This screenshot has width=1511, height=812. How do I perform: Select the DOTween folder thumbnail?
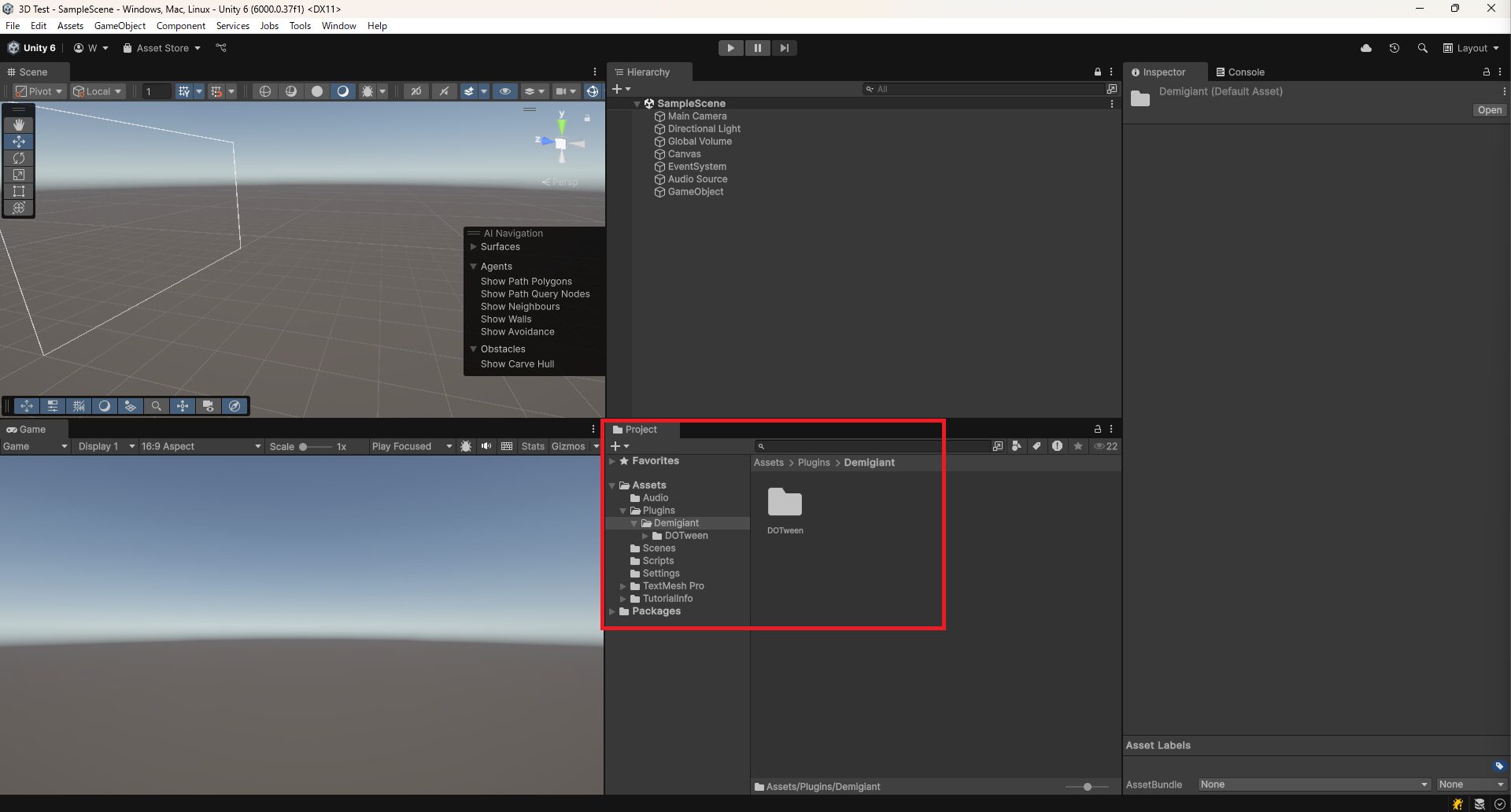click(785, 504)
